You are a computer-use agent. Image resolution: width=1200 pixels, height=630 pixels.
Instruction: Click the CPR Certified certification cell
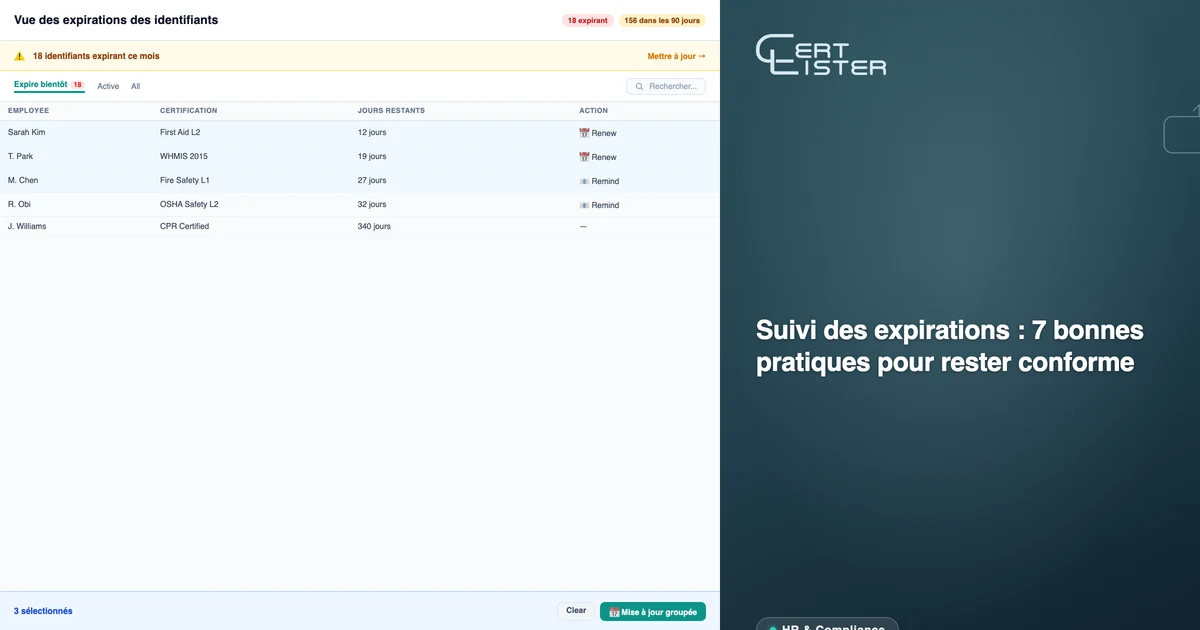pos(185,226)
